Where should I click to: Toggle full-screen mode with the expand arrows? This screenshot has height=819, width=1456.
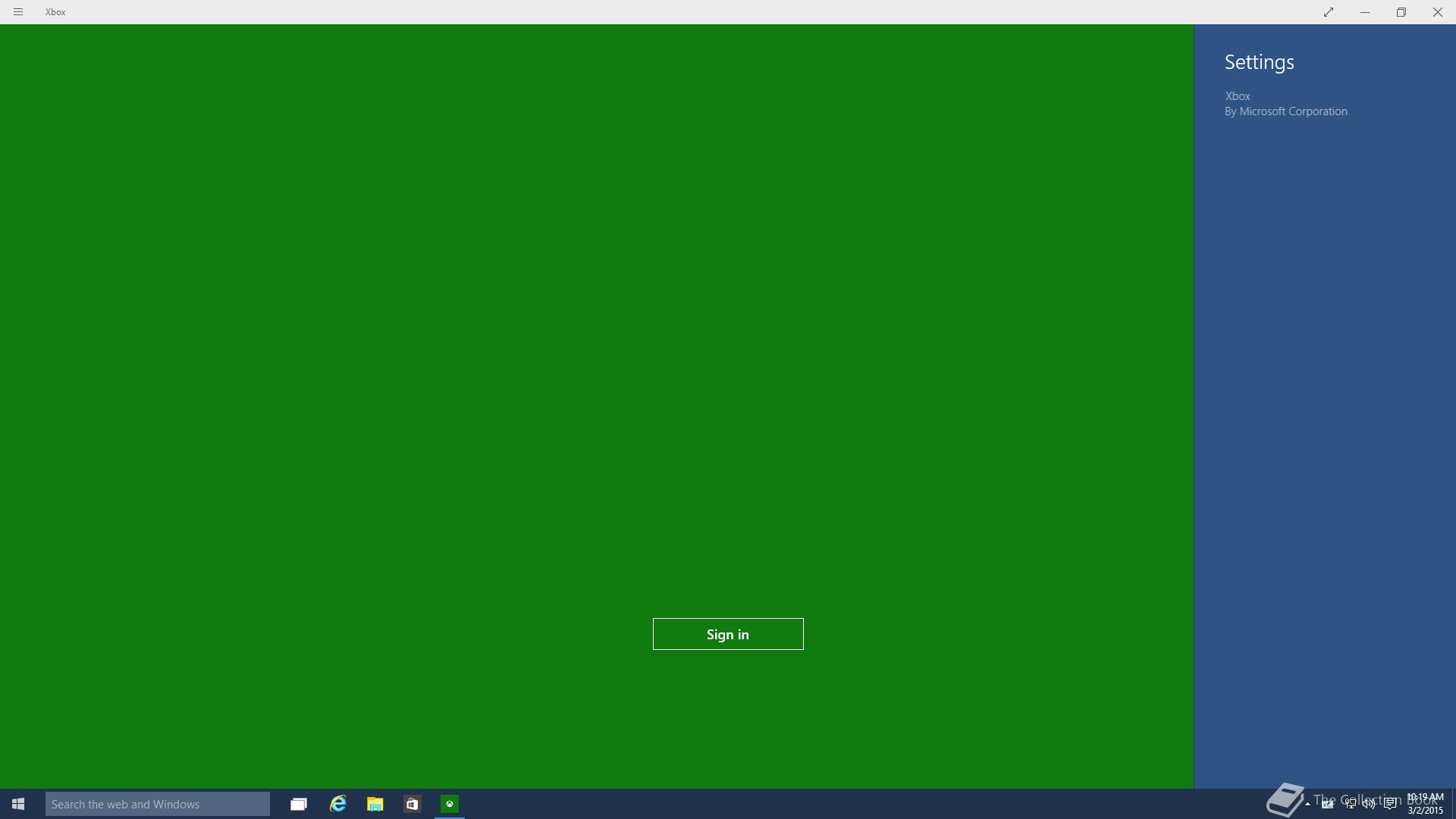(x=1329, y=12)
